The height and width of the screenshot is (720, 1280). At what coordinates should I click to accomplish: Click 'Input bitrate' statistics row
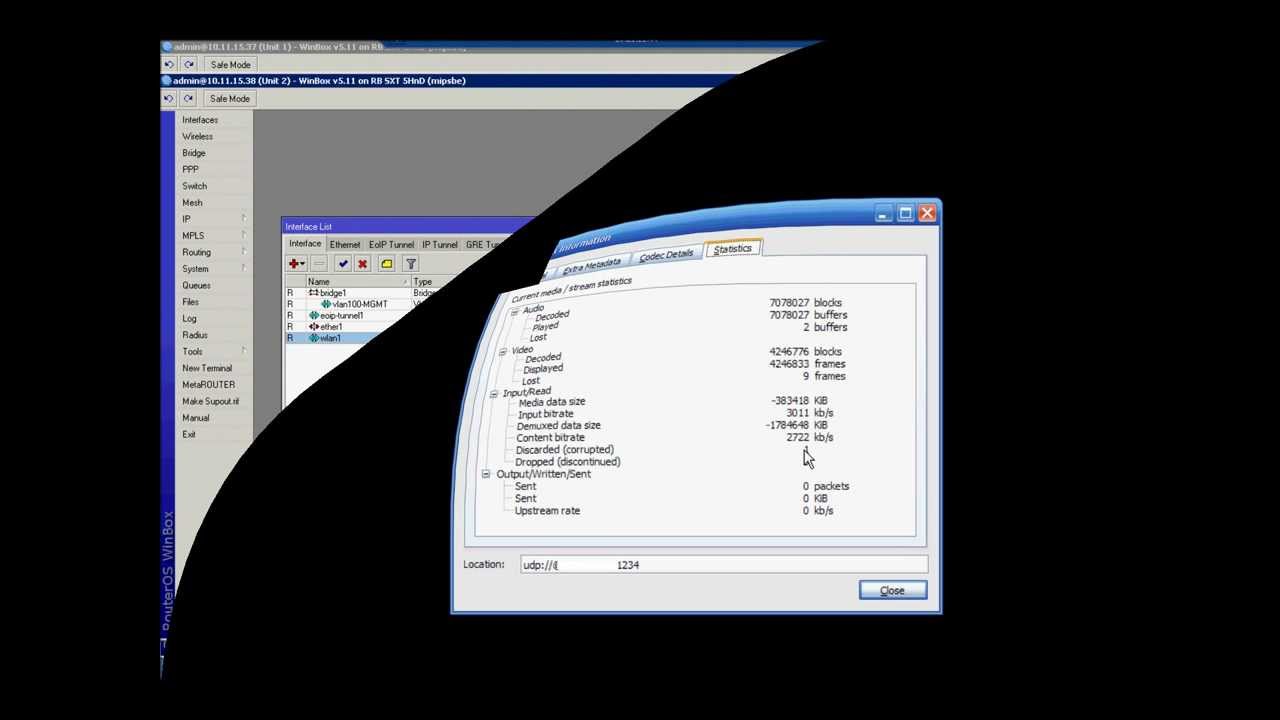[675, 413]
